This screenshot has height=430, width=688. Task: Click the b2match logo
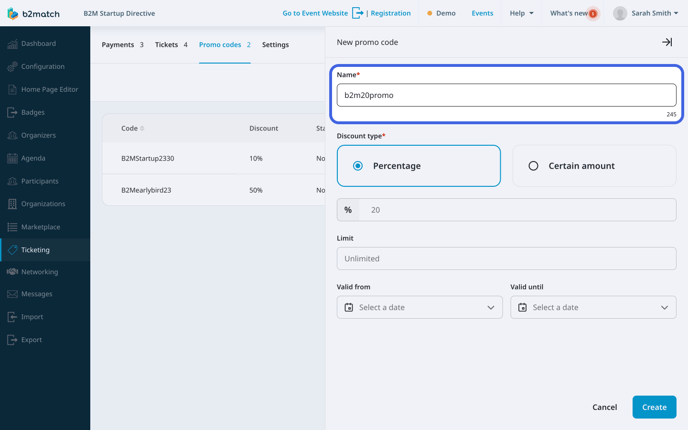33,13
